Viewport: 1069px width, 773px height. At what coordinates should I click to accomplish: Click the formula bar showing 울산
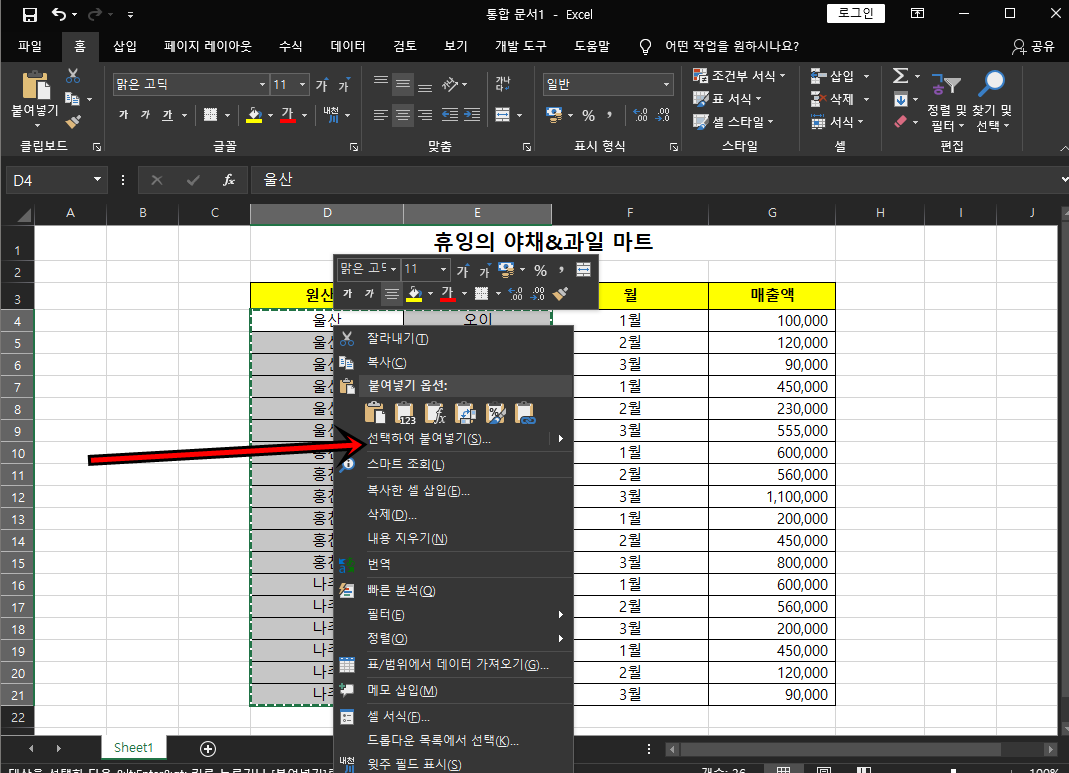coord(654,180)
